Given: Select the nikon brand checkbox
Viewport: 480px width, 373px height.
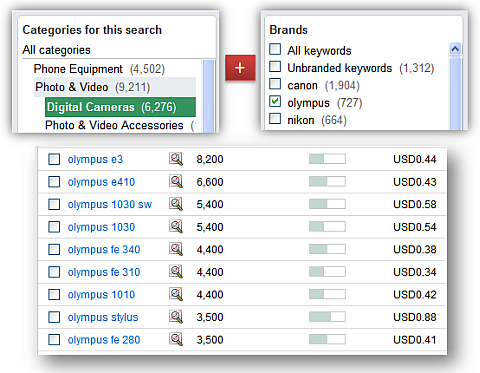Looking at the screenshot, I should pos(275,119).
